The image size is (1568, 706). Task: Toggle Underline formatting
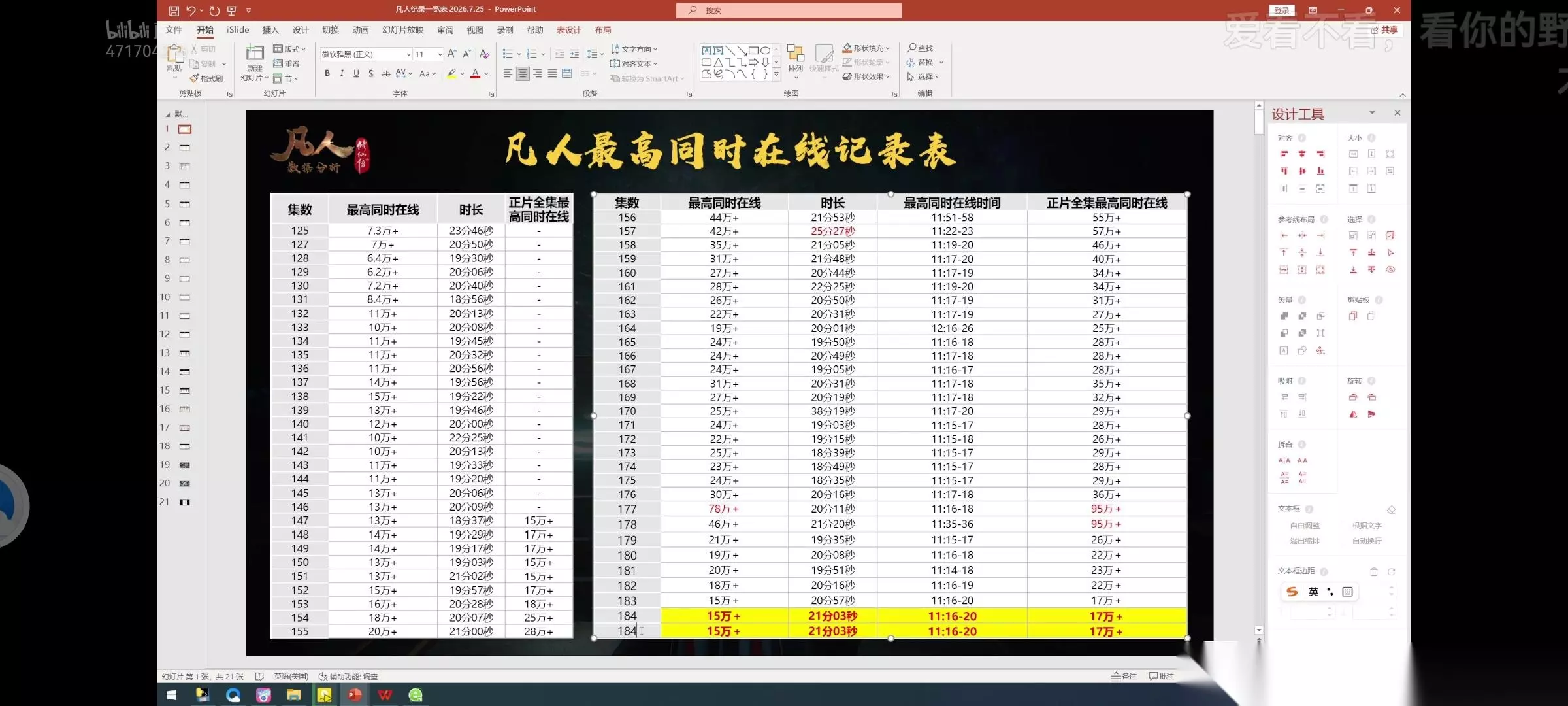coord(356,73)
